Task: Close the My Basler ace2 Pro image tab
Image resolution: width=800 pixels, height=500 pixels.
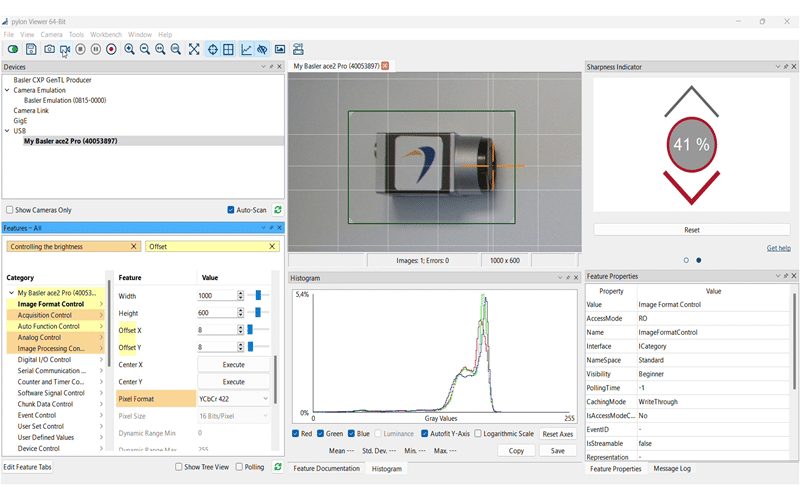Action: click(x=385, y=66)
